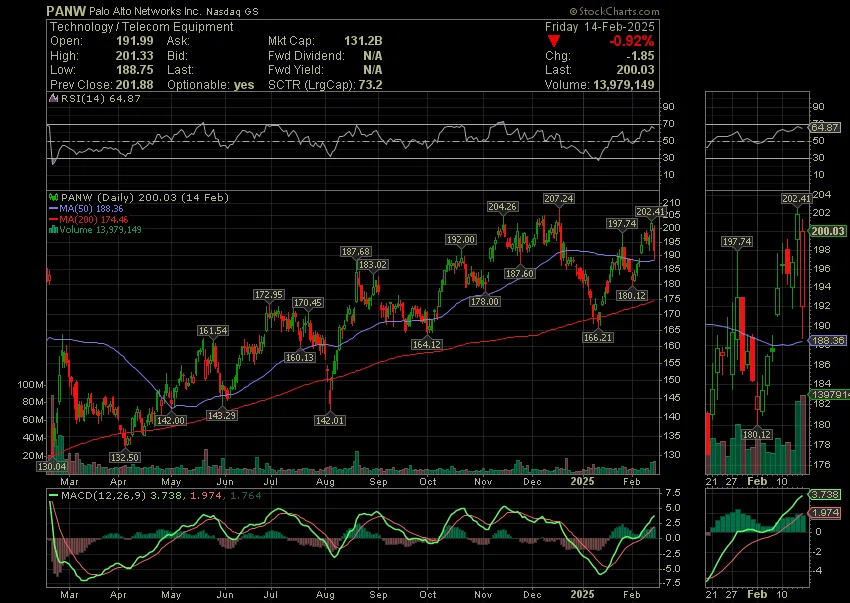Click the Mkt Cap 131.2B value
This screenshot has width=850, height=603.
point(363,41)
